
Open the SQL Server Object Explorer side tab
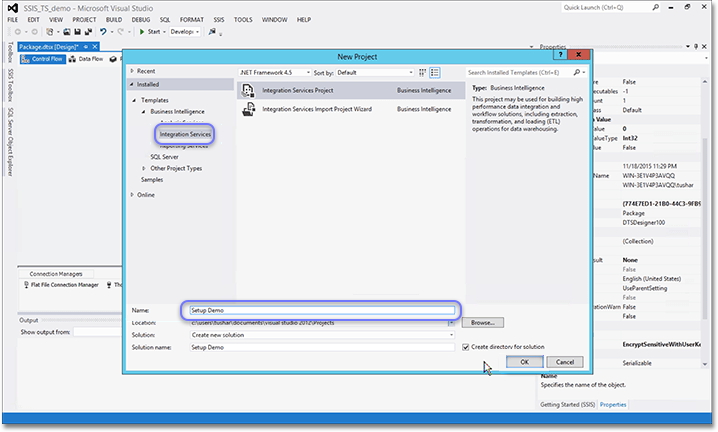click(10, 142)
